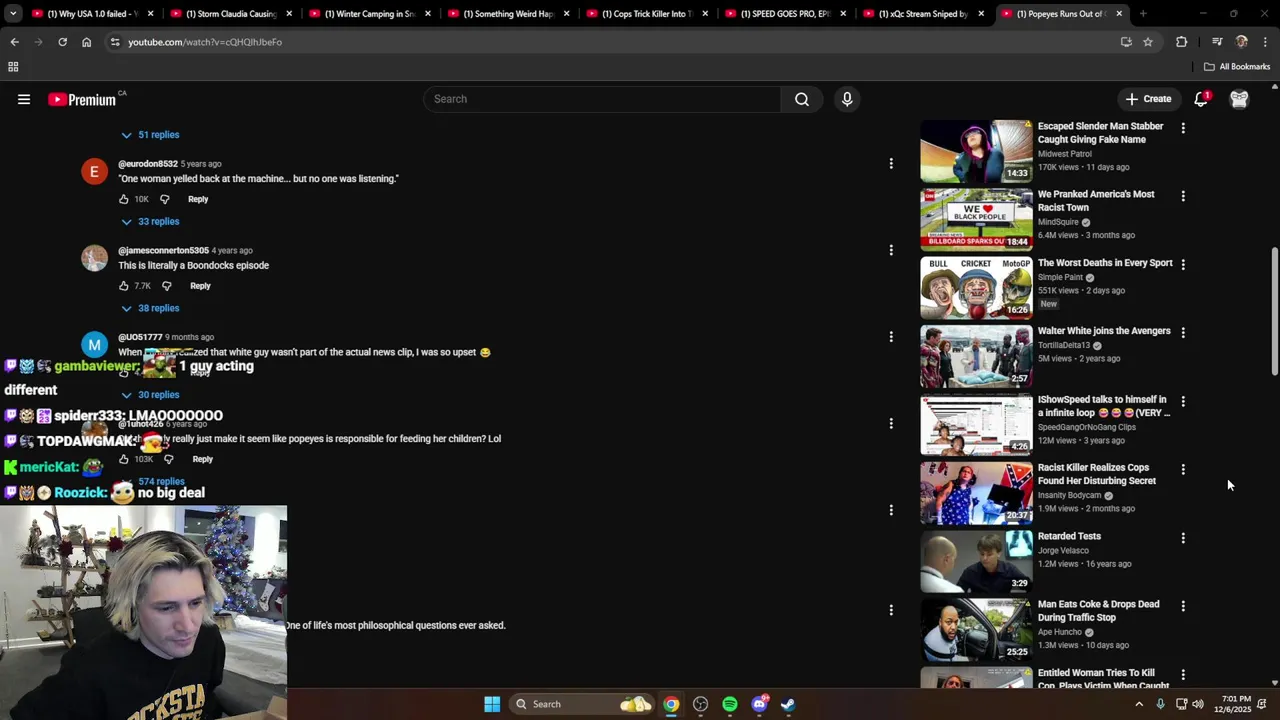Bookmark this page with the star icon
This screenshot has height=720, width=1280.
click(x=1148, y=42)
